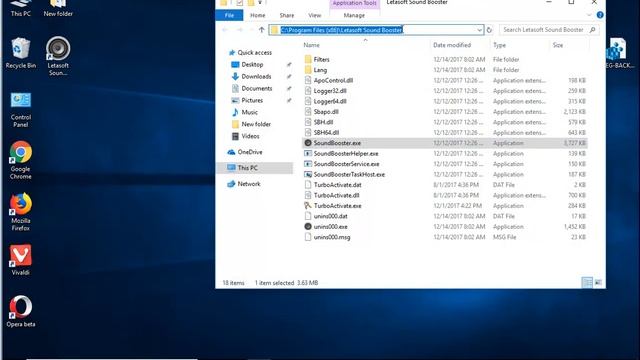This screenshot has height=360, width=640.
Task: Open New folder in the navigation pane
Action: (256, 124)
